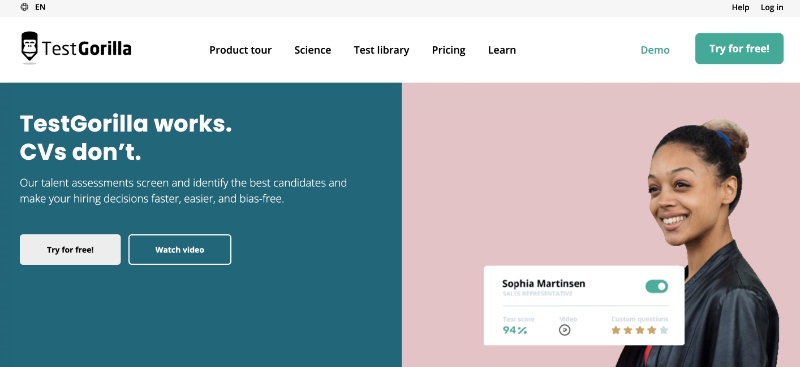The width and height of the screenshot is (800, 367).
Task: Click the white Try for free! hero button
Action: pos(70,250)
